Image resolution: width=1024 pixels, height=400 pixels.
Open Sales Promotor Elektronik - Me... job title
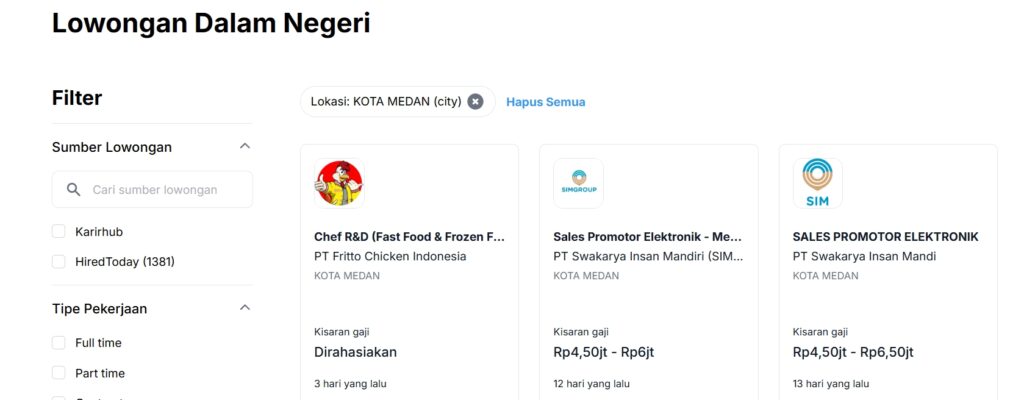(x=648, y=237)
